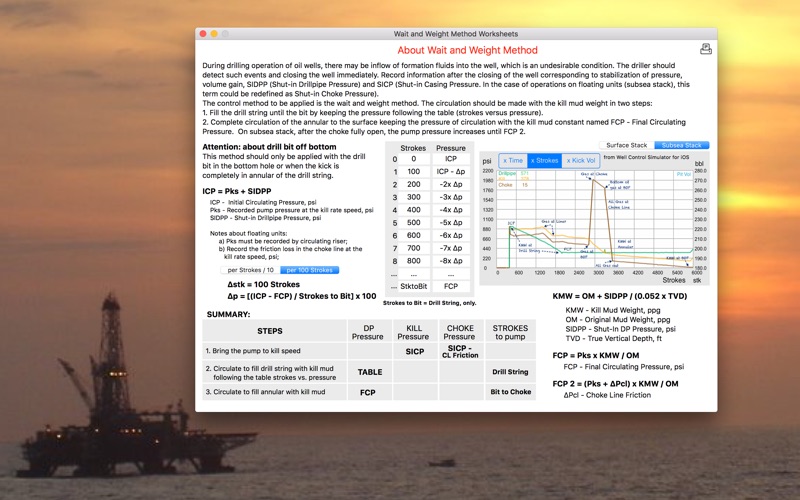This screenshot has width=800, height=500.
Task: Click the '-3x Δp' pressure cell
Action: [x=451, y=197]
